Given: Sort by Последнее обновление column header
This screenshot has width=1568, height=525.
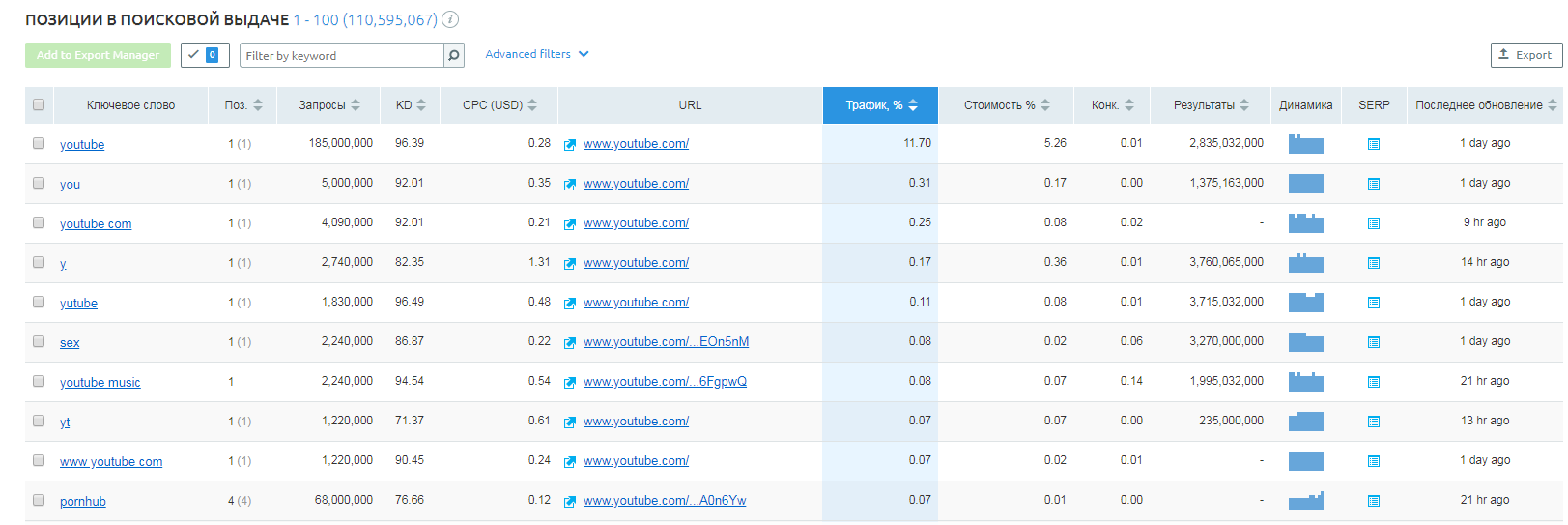Looking at the screenshot, I should click(1485, 105).
